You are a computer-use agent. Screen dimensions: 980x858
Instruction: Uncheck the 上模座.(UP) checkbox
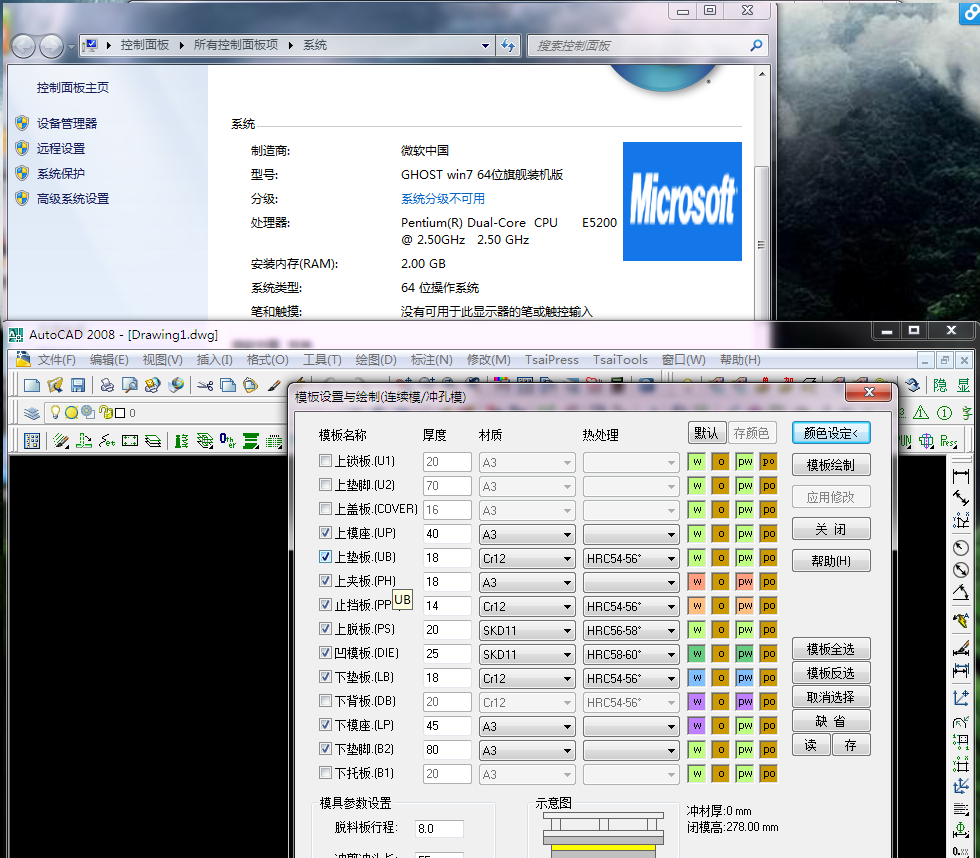[325, 533]
